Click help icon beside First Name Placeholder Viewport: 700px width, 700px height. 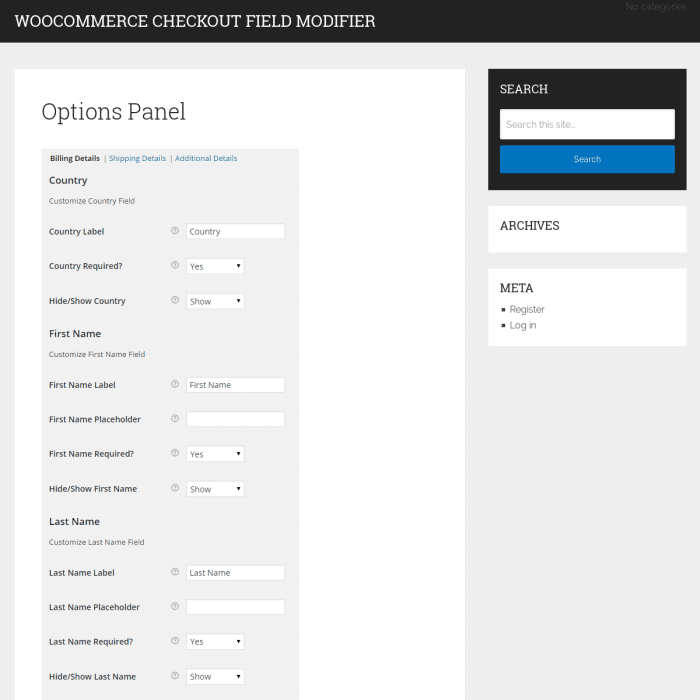pyautogui.click(x=175, y=419)
